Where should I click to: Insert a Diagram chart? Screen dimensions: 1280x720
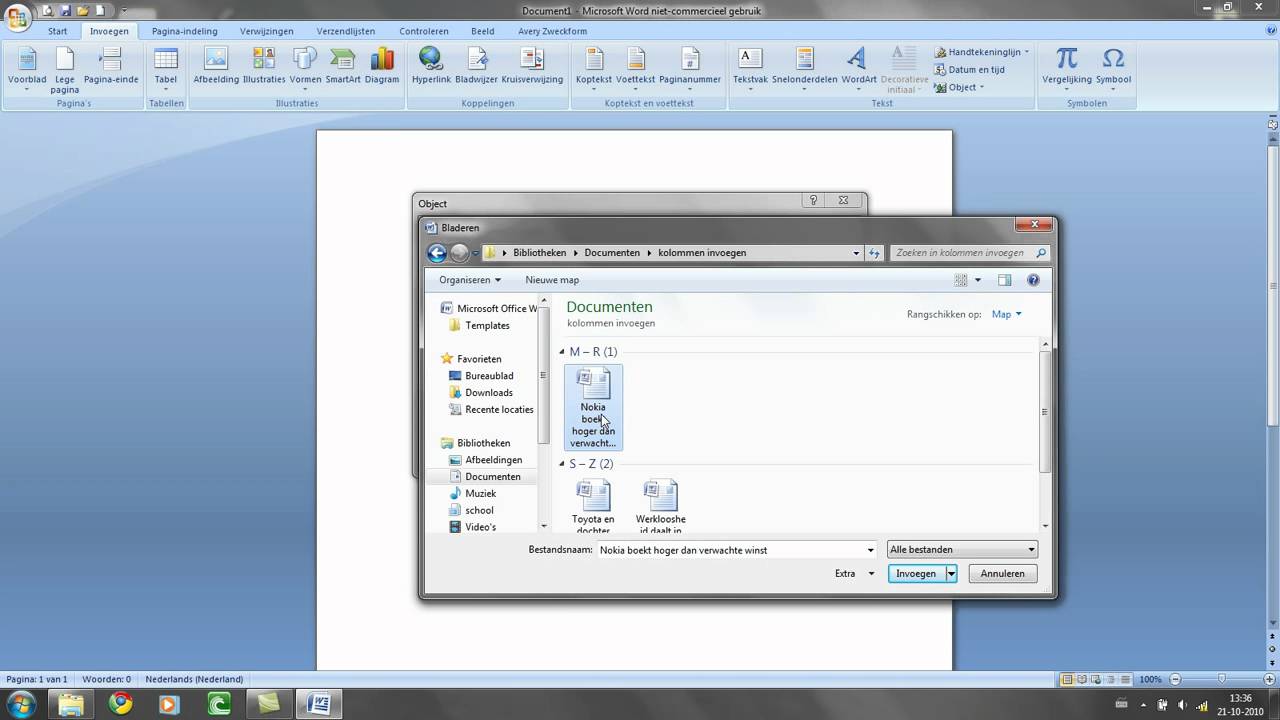click(x=382, y=65)
